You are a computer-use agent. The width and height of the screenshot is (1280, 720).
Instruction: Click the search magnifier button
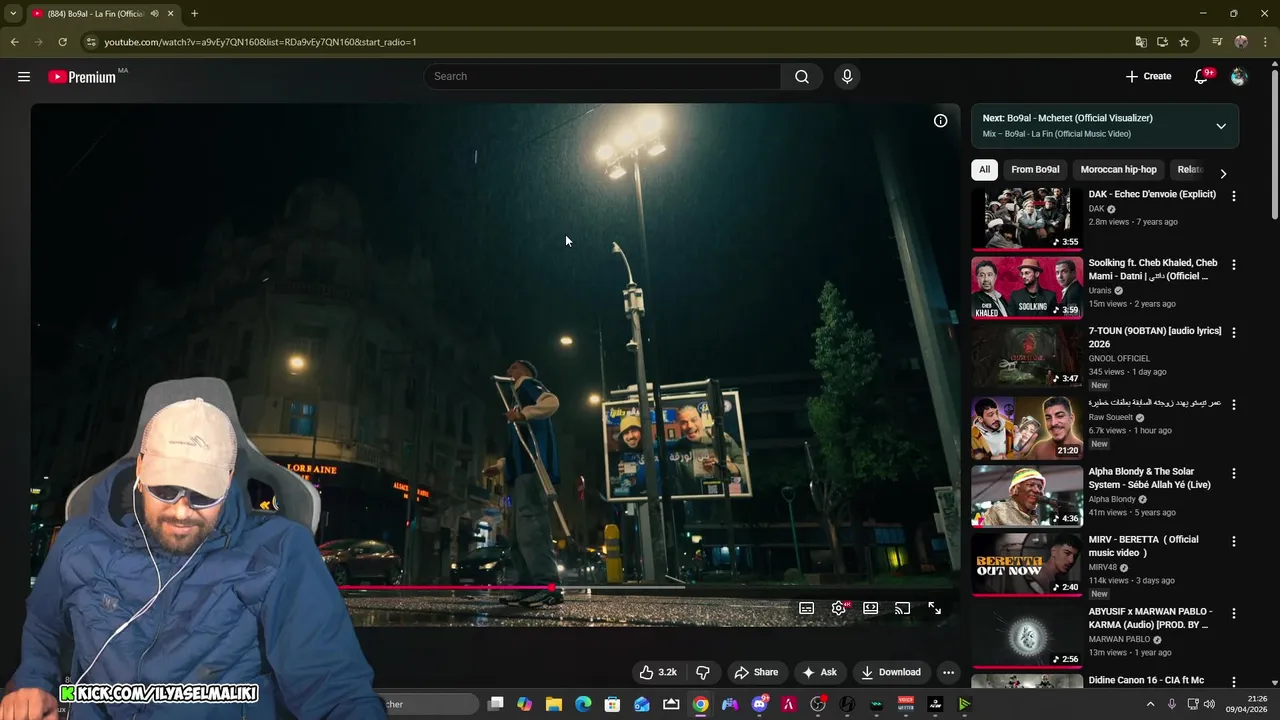click(802, 76)
